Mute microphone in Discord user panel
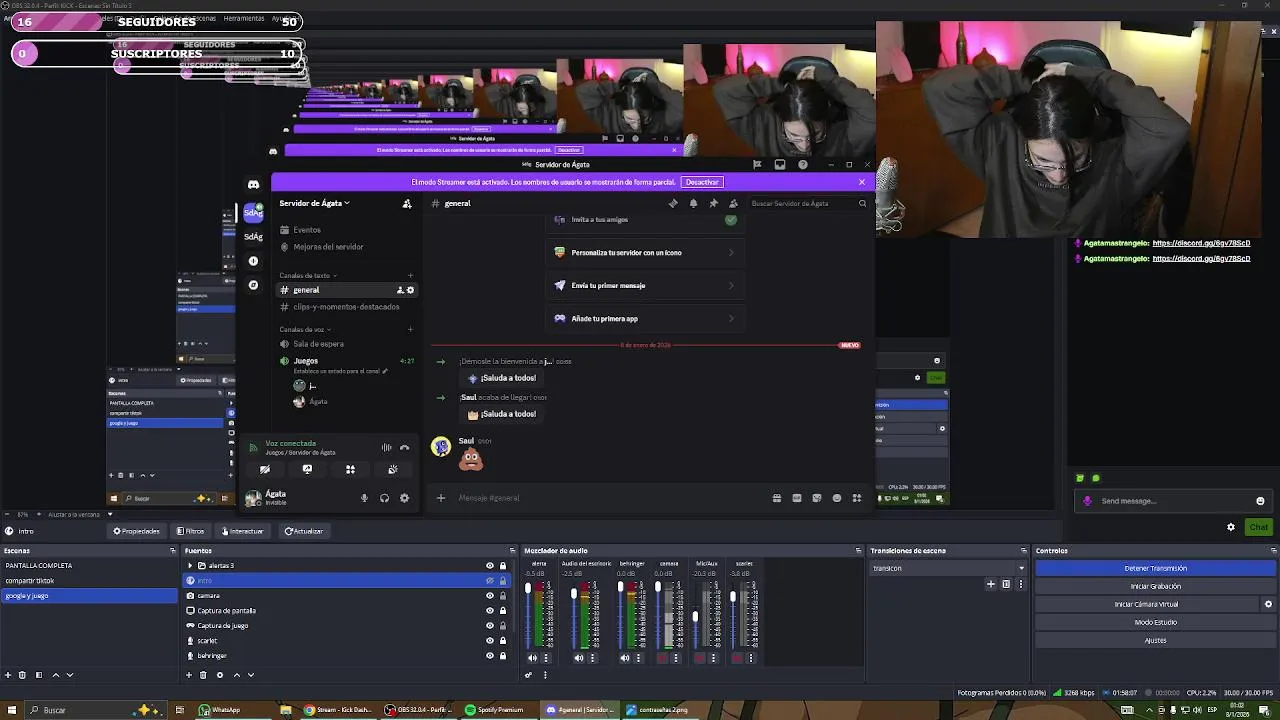The image size is (1280, 720). click(364, 498)
